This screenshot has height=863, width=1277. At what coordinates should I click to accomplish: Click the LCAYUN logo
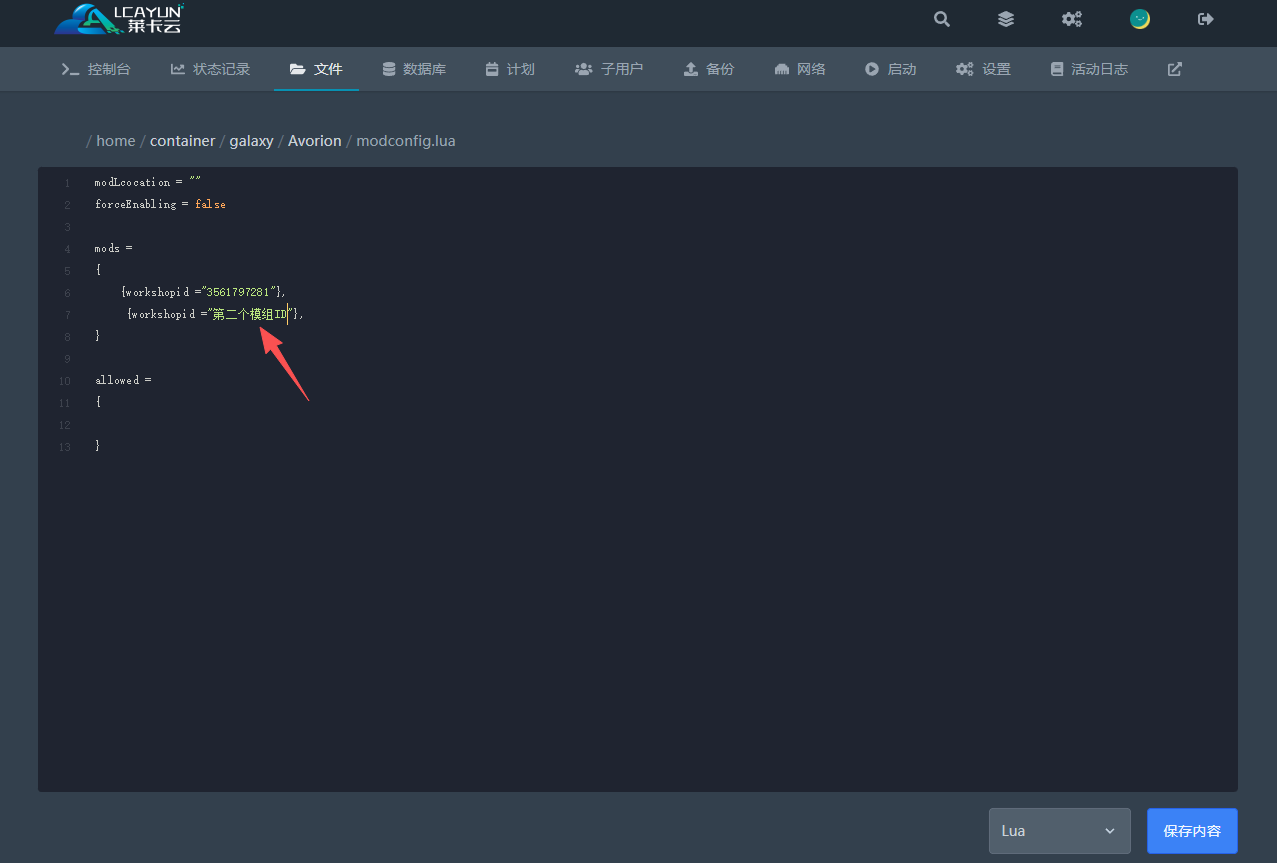click(x=119, y=19)
